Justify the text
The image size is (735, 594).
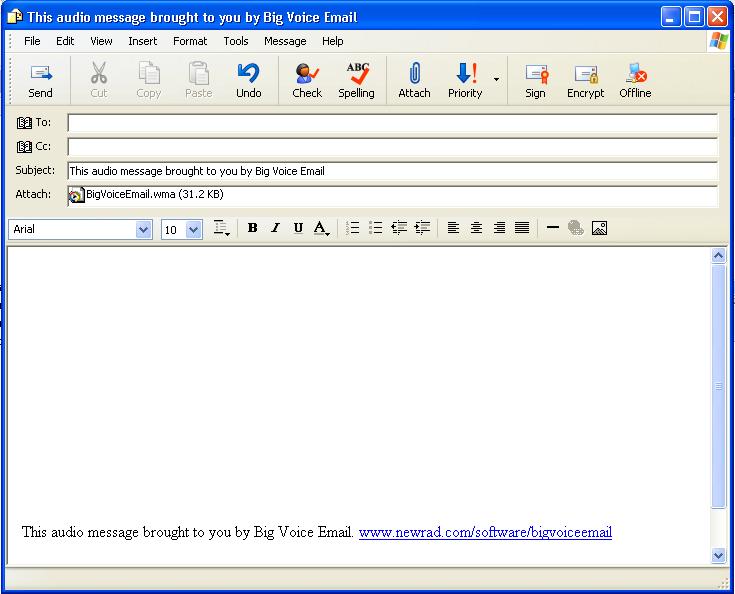click(x=522, y=228)
